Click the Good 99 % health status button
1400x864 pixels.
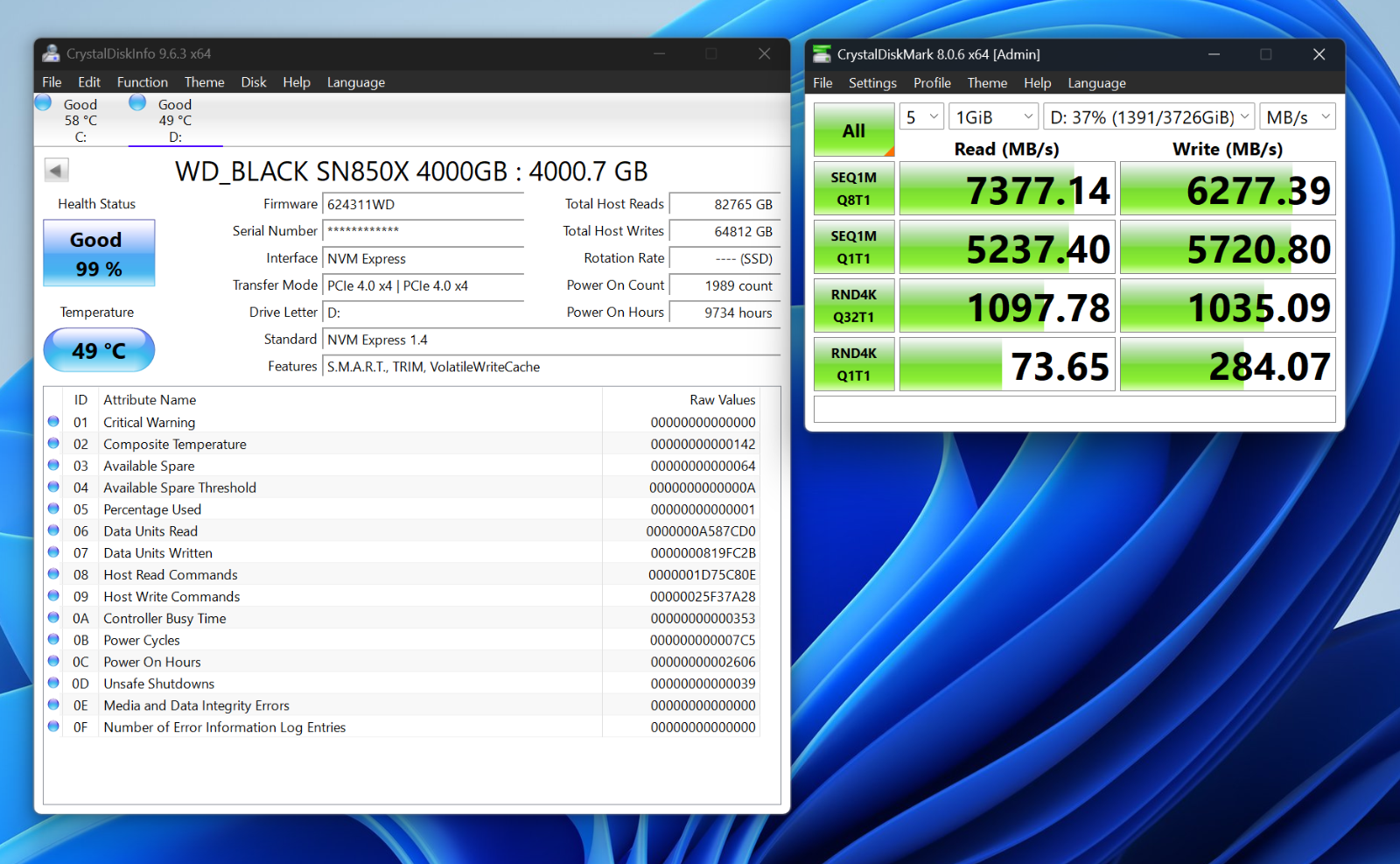coord(99,253)
